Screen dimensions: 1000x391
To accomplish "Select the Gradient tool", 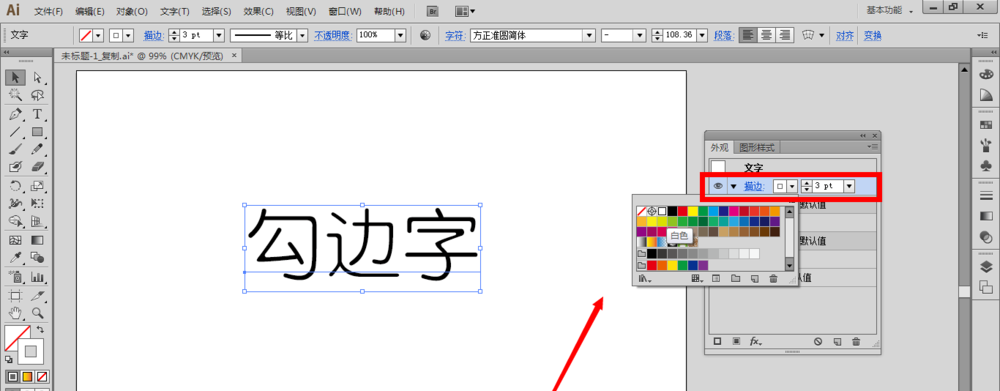I will point(37,240).
